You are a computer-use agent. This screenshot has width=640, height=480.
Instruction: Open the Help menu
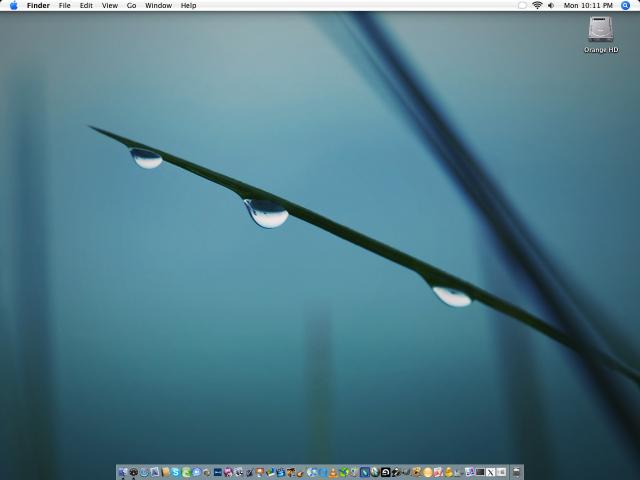[188, 6]
